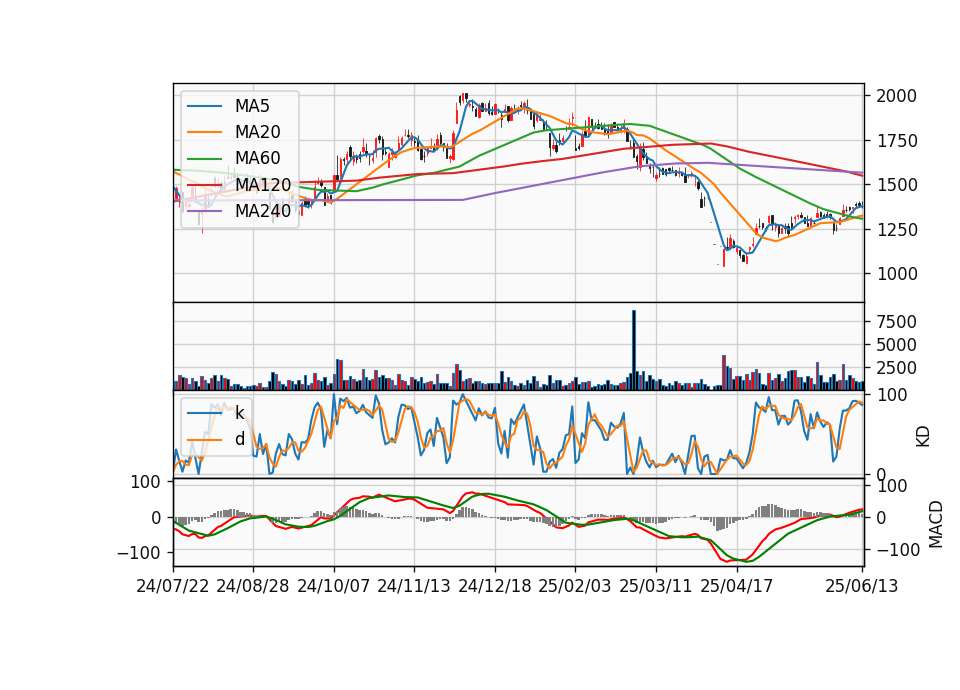The height and width of the screenshot is (690, 960).
Task: Click the 24/11/13 date axis label
Action: (x=414, y=586)
